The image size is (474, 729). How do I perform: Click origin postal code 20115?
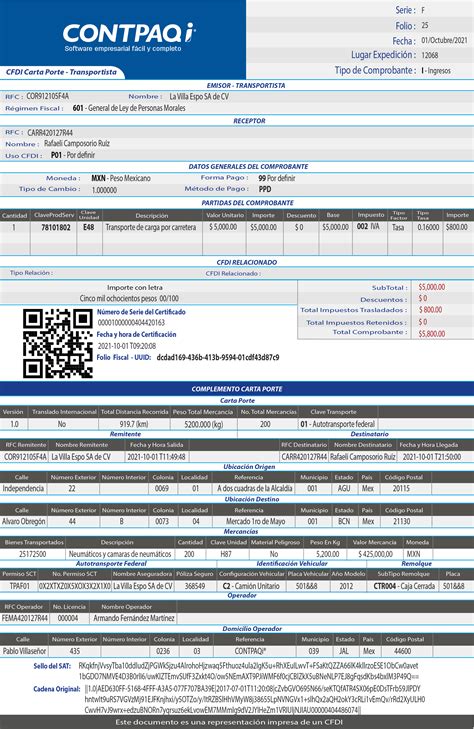[402, 489]
